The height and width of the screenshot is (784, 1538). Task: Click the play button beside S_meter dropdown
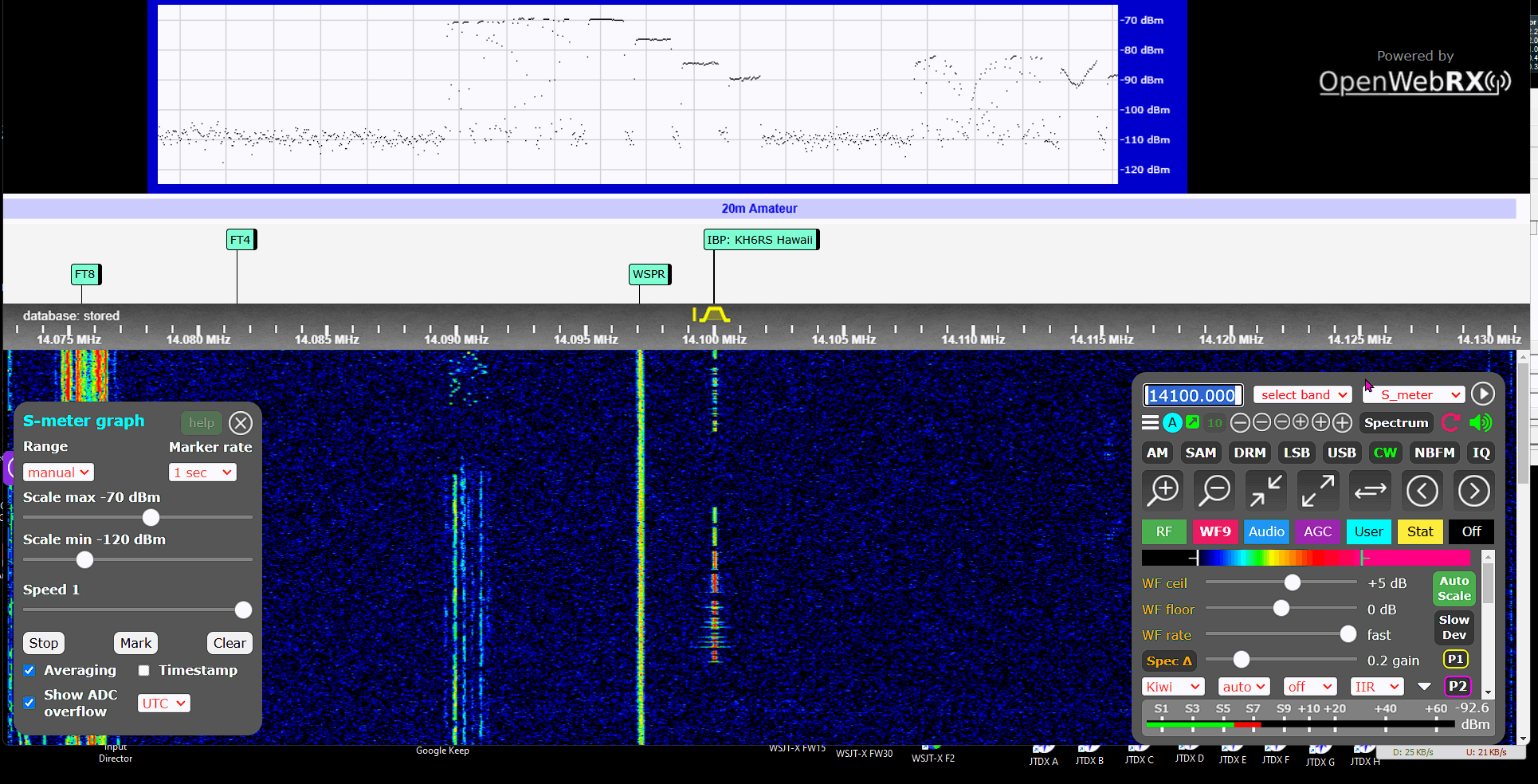point(1482,394)
